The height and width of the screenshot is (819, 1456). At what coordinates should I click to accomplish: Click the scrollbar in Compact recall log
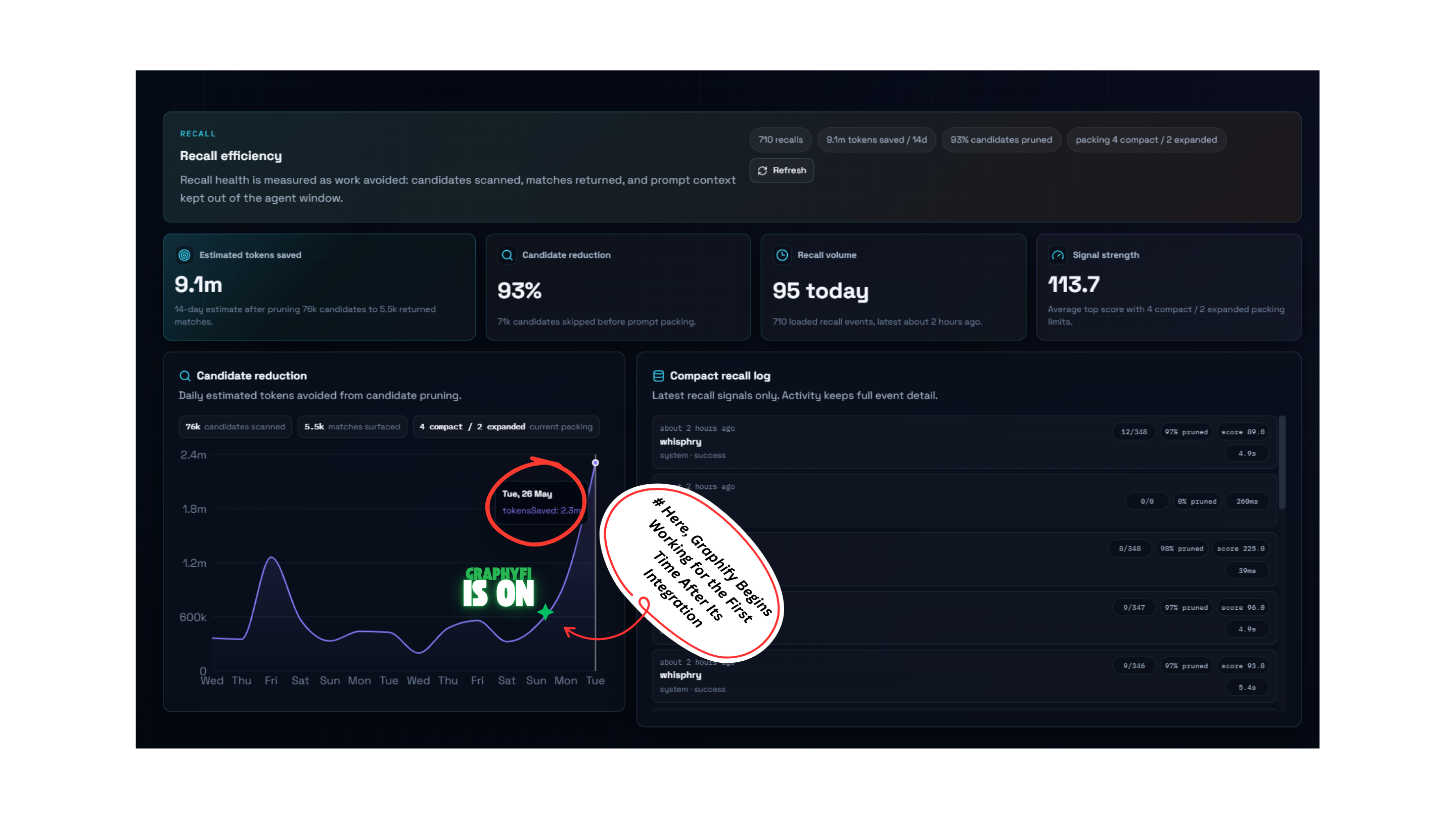pos(1282,463)
